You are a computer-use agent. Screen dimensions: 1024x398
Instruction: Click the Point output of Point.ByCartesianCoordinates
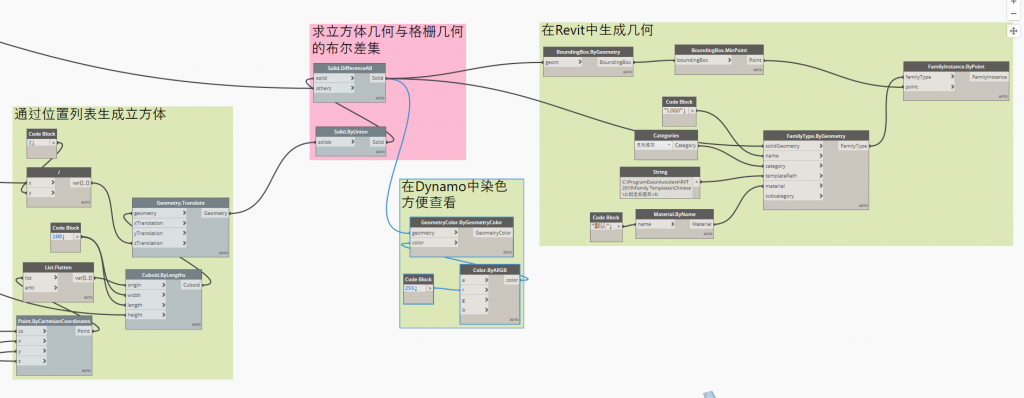click(84, 331)
